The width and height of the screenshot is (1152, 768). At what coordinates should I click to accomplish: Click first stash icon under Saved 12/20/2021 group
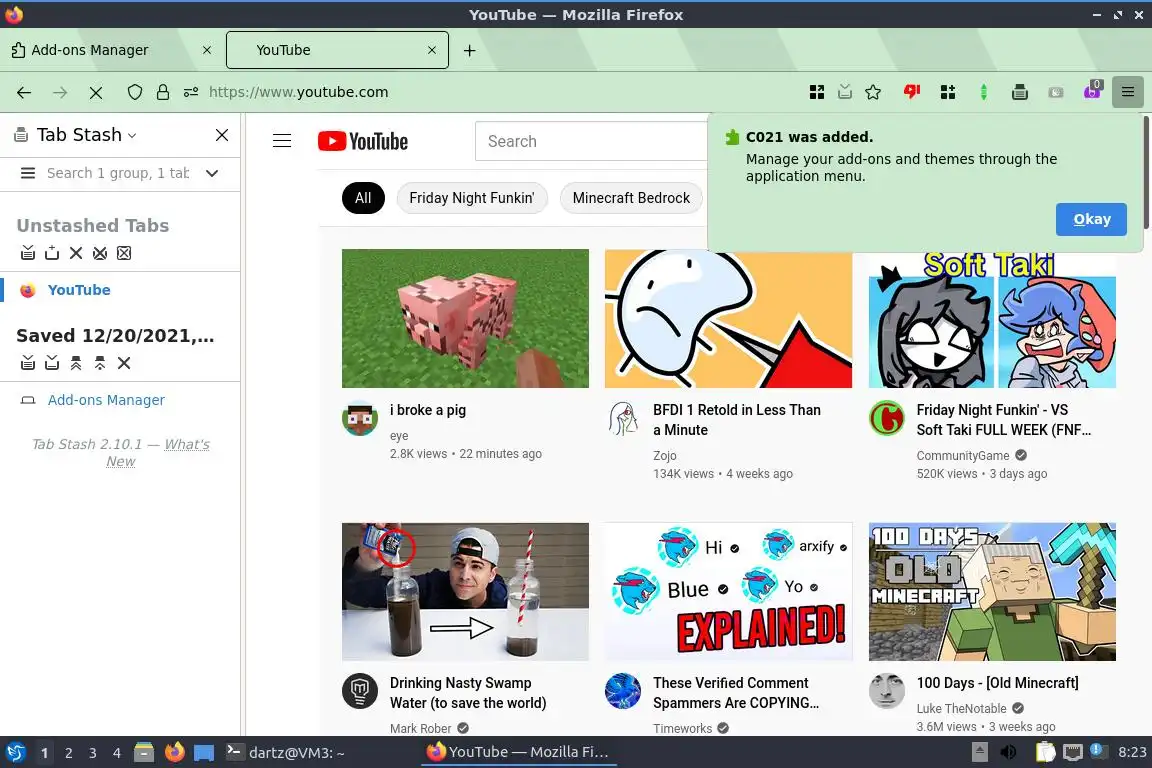click(x=28, y=362)
